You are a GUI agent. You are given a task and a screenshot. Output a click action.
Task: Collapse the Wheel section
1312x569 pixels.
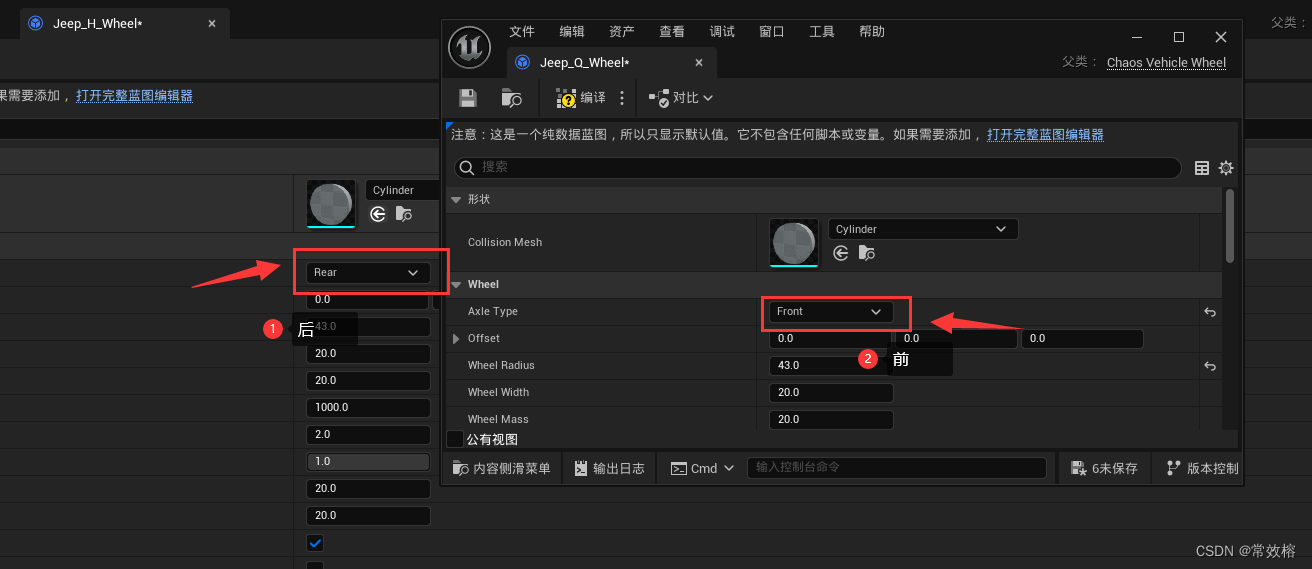click(456, 285)
